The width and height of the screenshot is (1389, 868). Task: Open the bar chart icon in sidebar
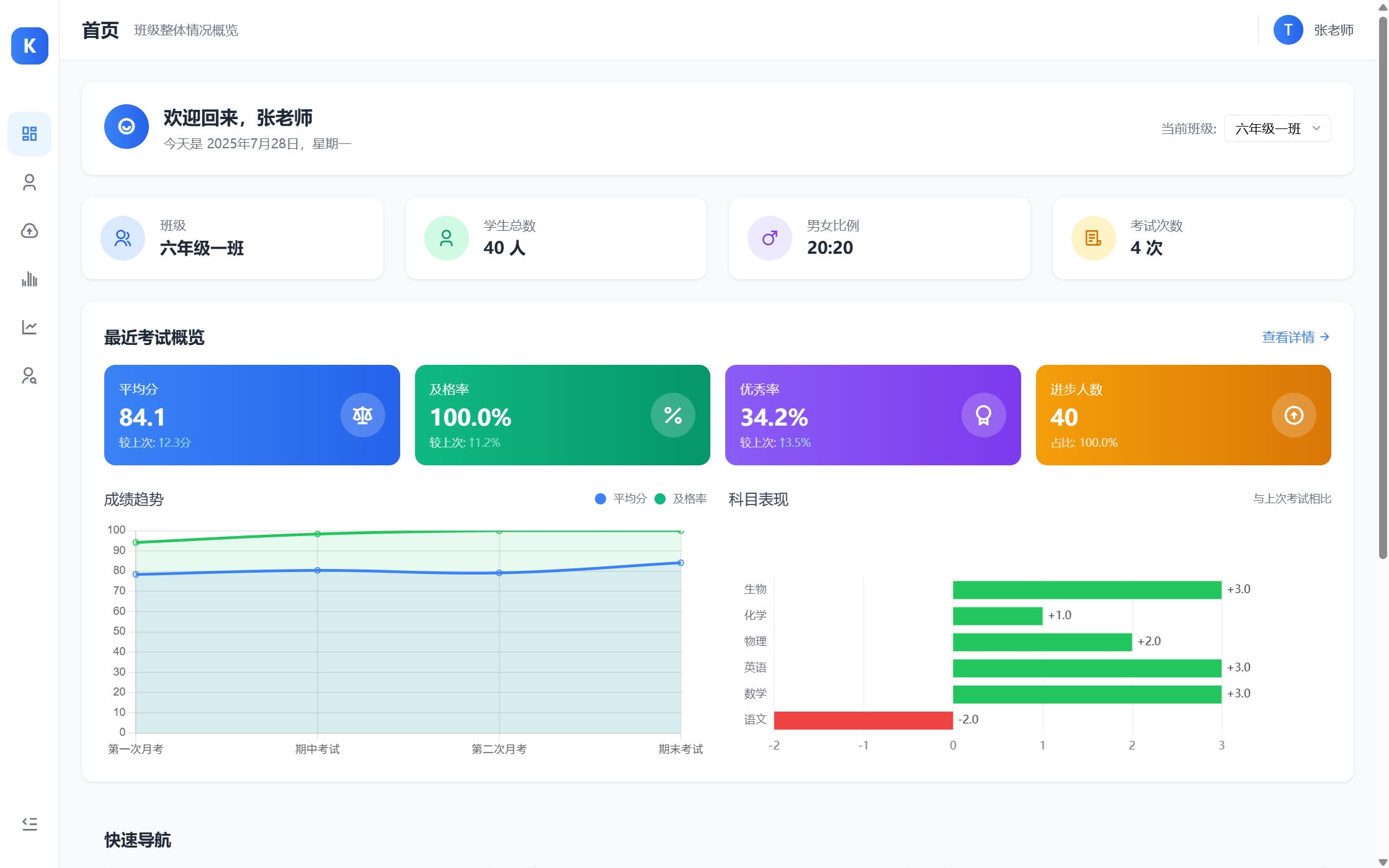[x=29, y=279]
